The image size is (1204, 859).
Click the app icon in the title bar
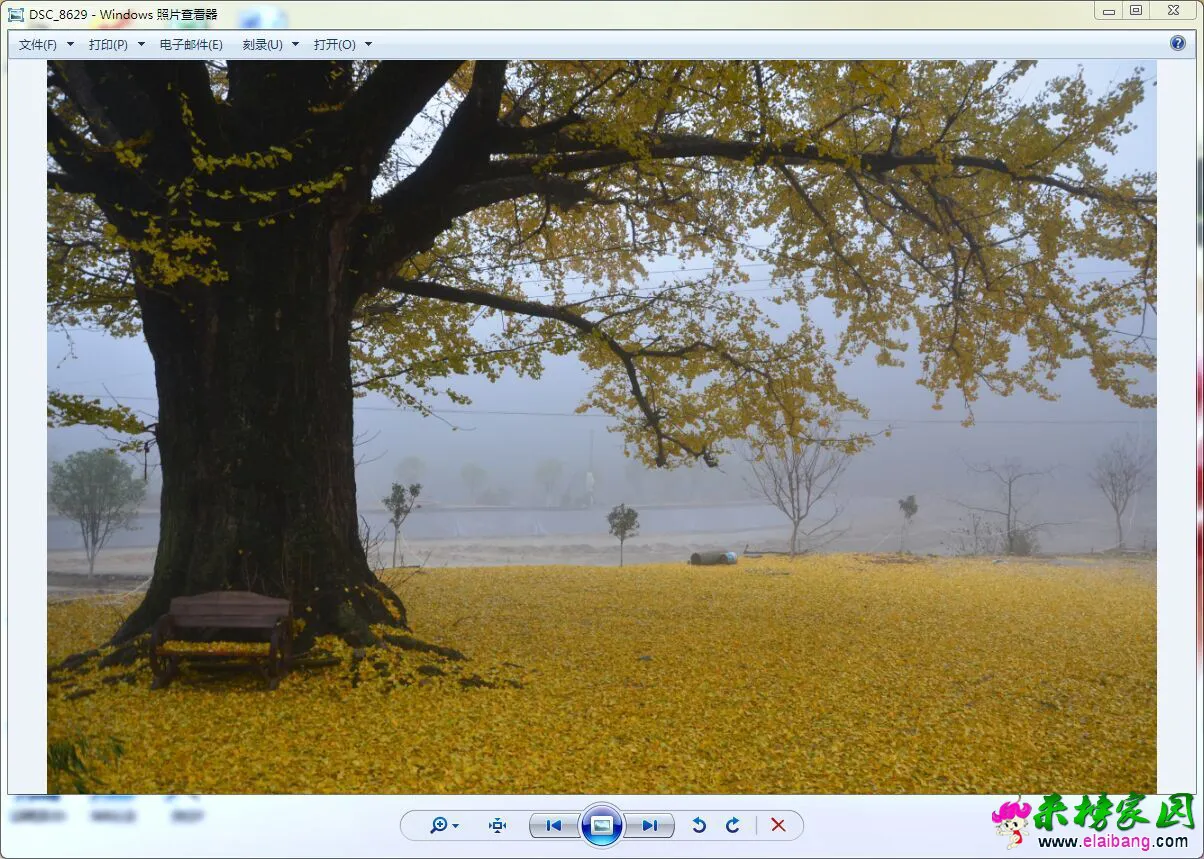(x=16, y=15)
